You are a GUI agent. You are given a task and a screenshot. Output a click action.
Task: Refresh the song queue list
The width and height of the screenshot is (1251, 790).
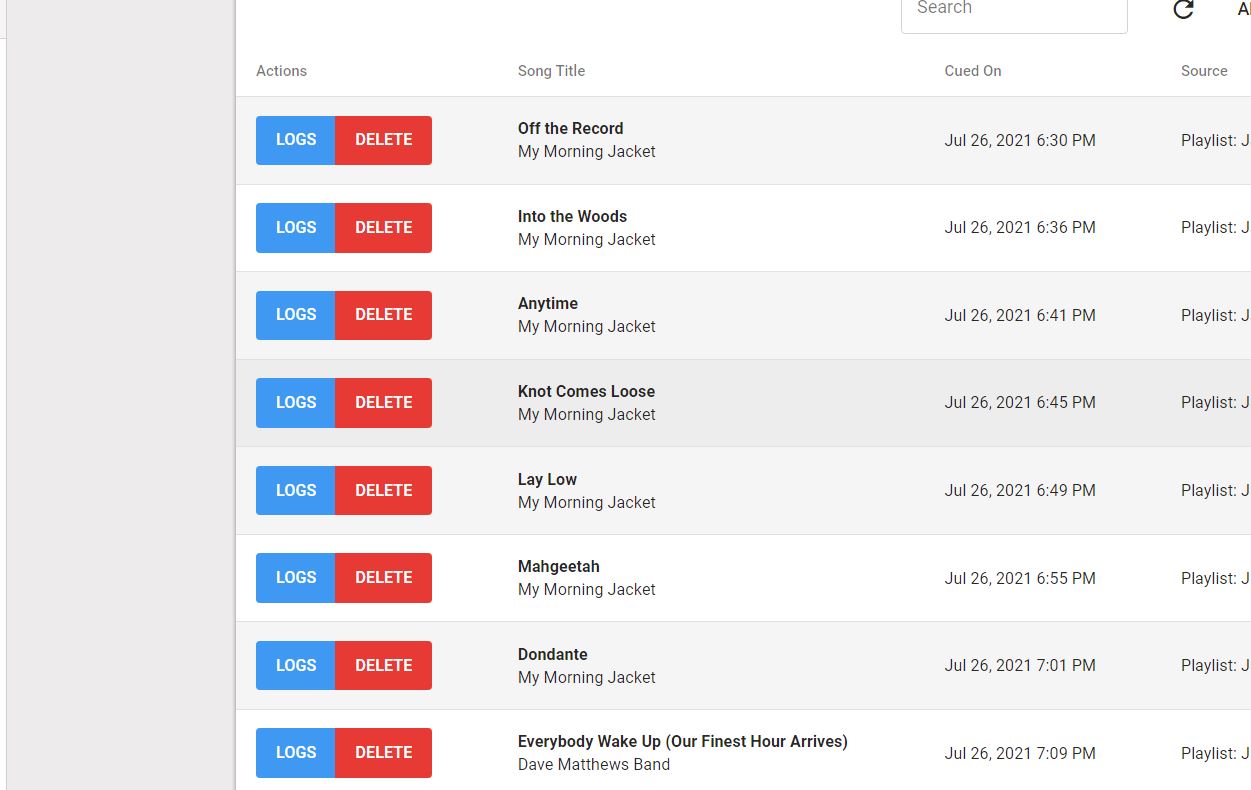1183,10
